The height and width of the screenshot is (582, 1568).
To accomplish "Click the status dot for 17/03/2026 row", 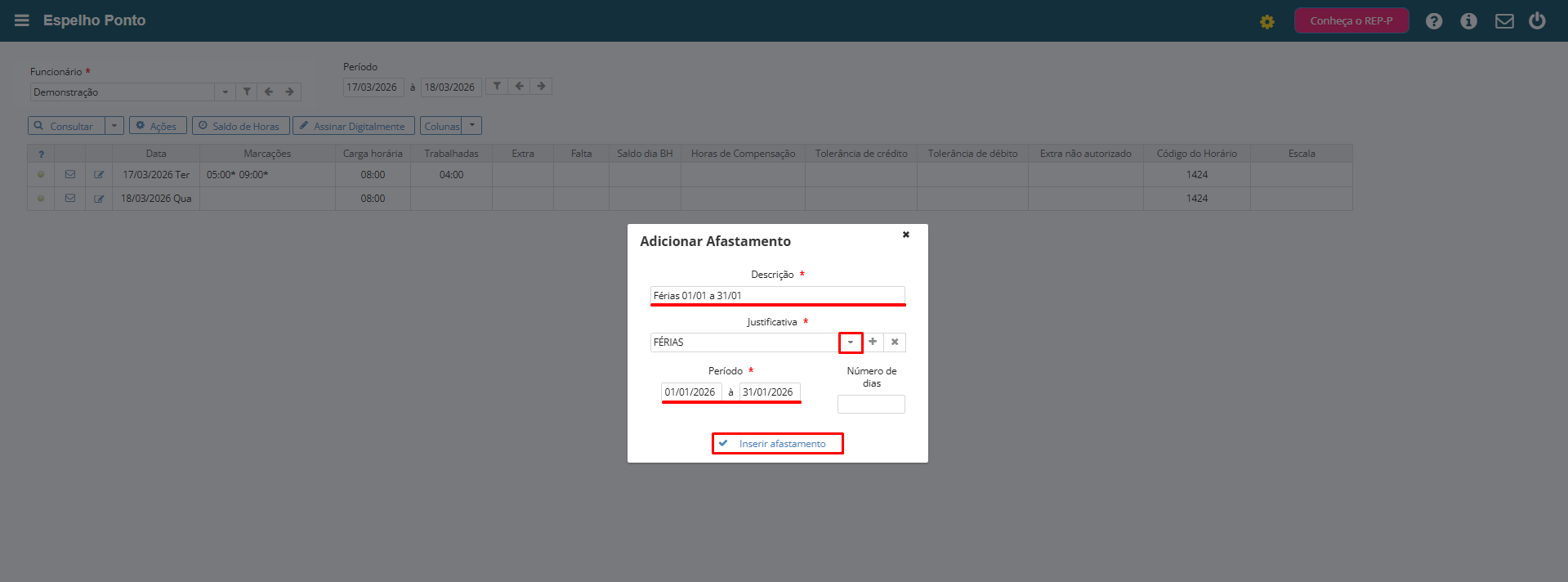I will tap(41, 174).
